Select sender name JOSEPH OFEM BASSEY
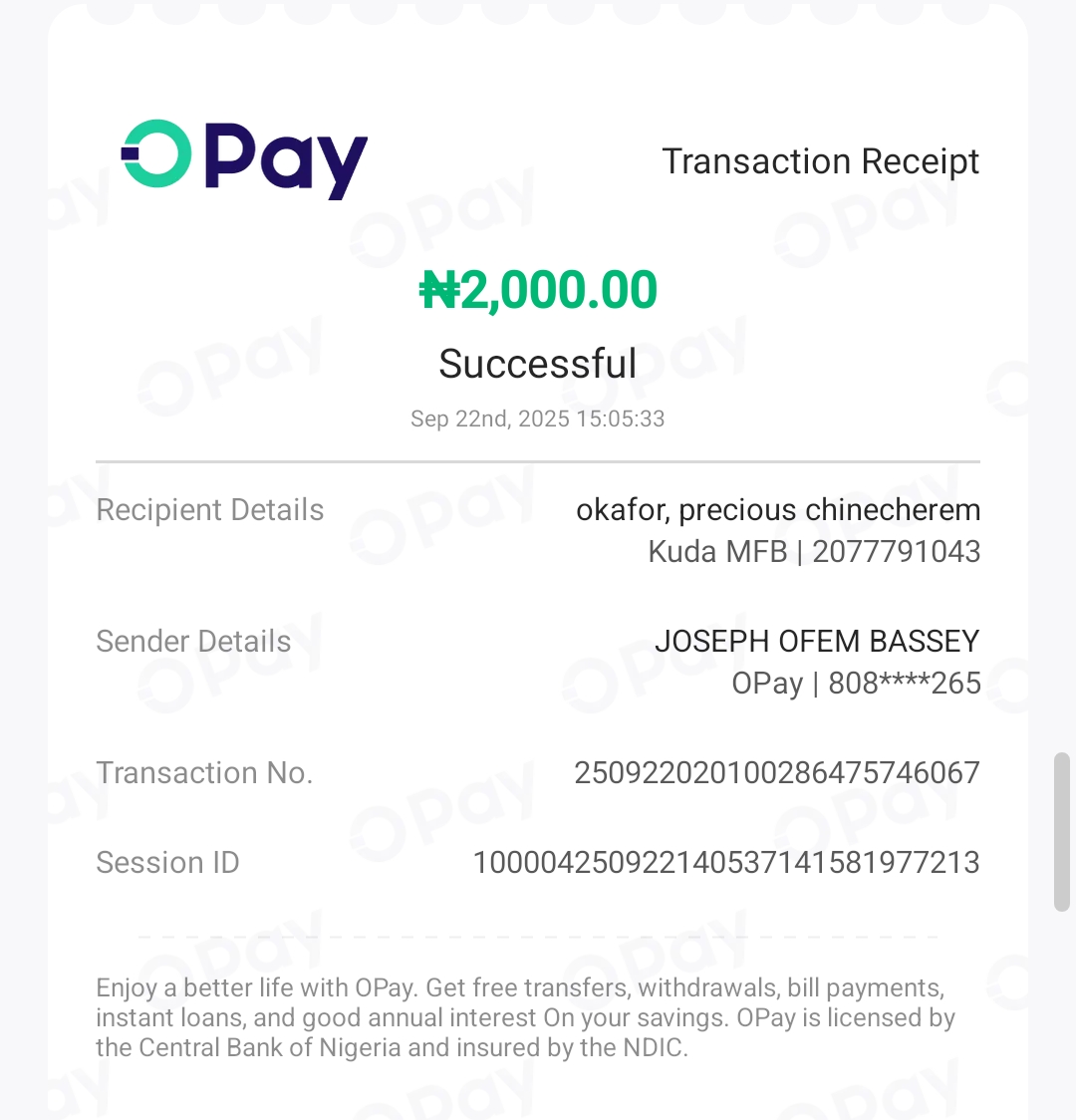 tap(817, 642)
